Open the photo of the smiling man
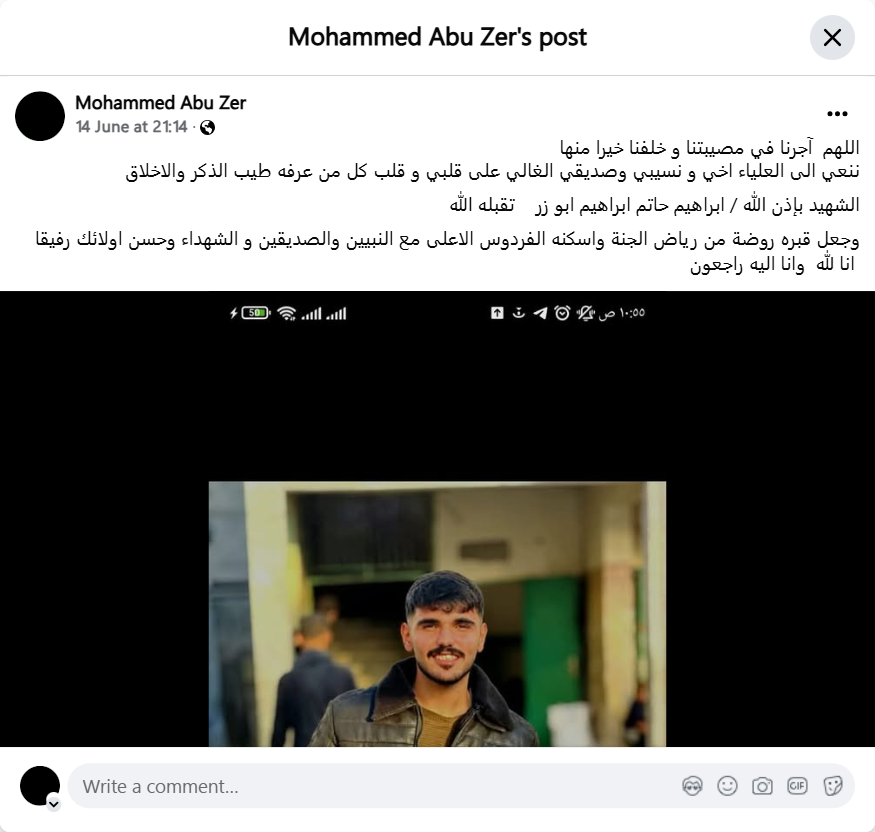The image size is (875, 832). coord(438,518)
